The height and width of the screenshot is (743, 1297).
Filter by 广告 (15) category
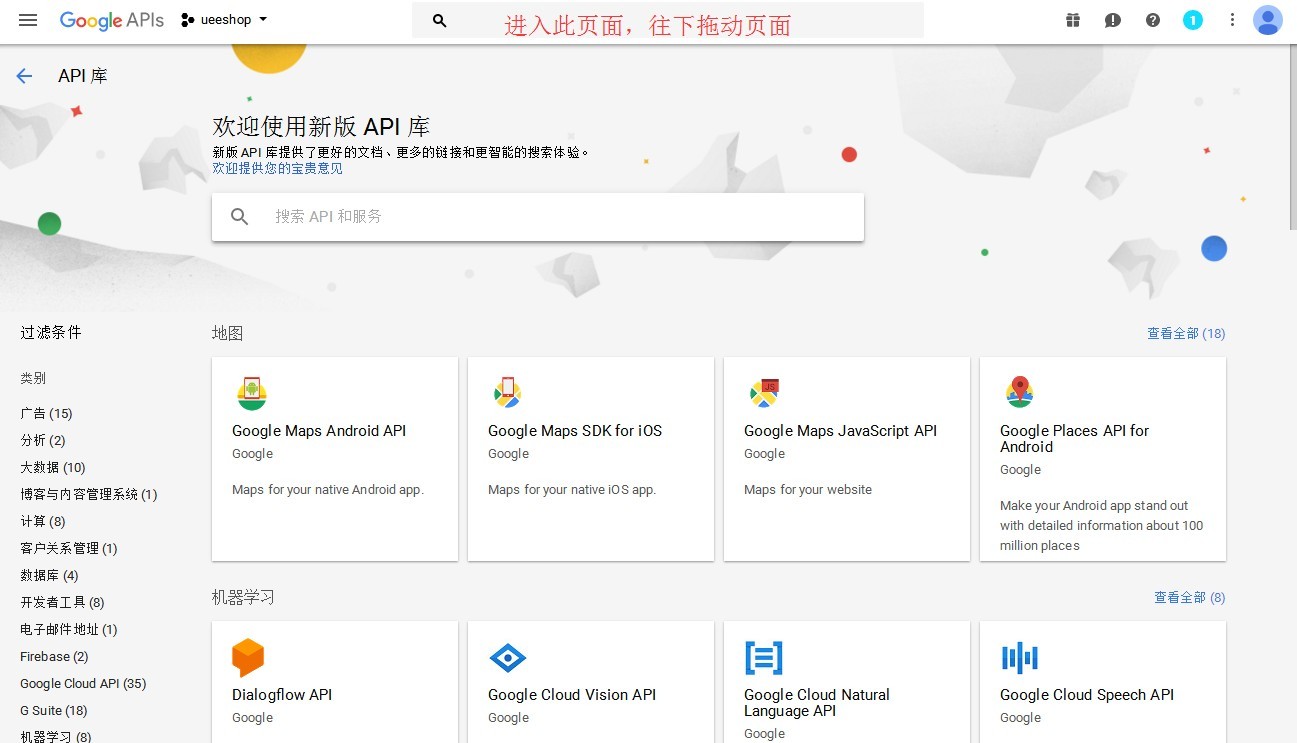(x=46, y=413)
